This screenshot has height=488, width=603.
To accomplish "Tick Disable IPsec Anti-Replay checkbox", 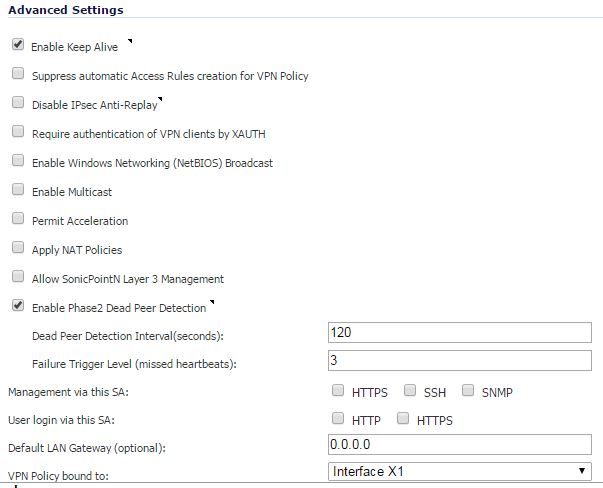I will click(18, 102).
